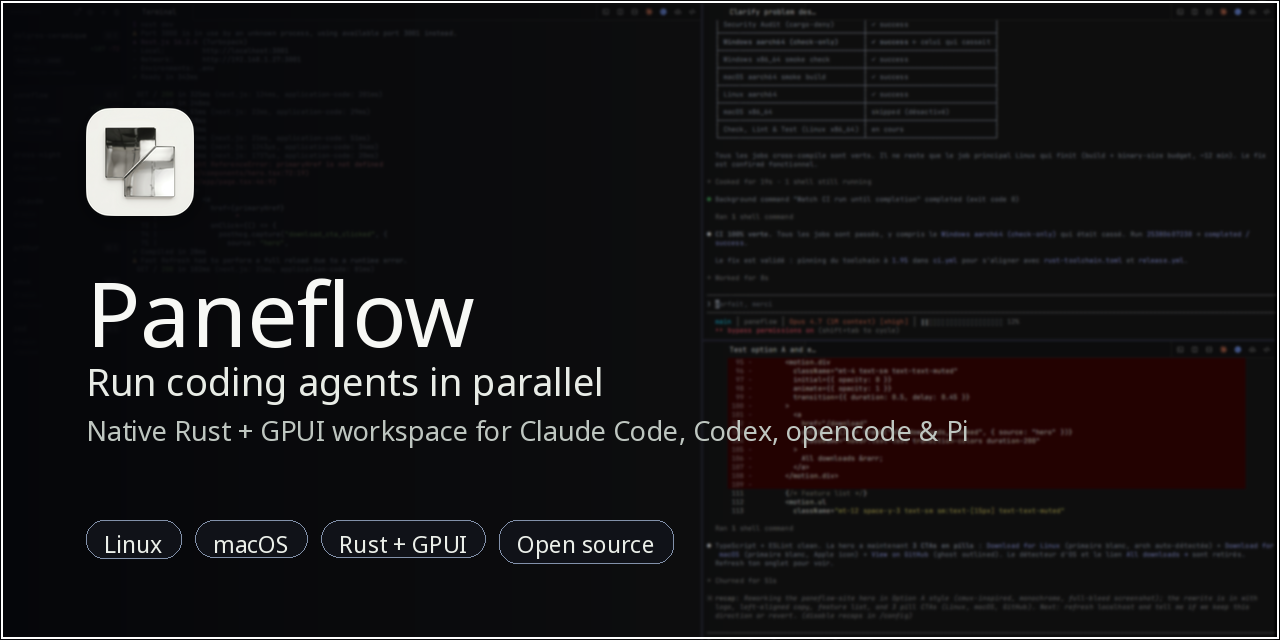Click the 'Run coding agents in parallel' tagline
The width and height of the screenshot is (1280, 640).
point(345,383)
